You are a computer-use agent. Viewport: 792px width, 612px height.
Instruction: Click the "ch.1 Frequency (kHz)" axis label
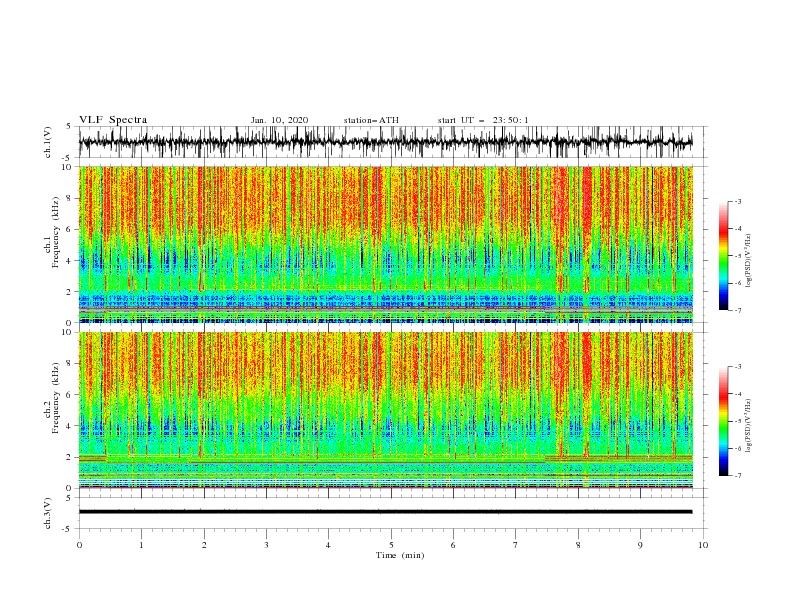click(52, 230)
